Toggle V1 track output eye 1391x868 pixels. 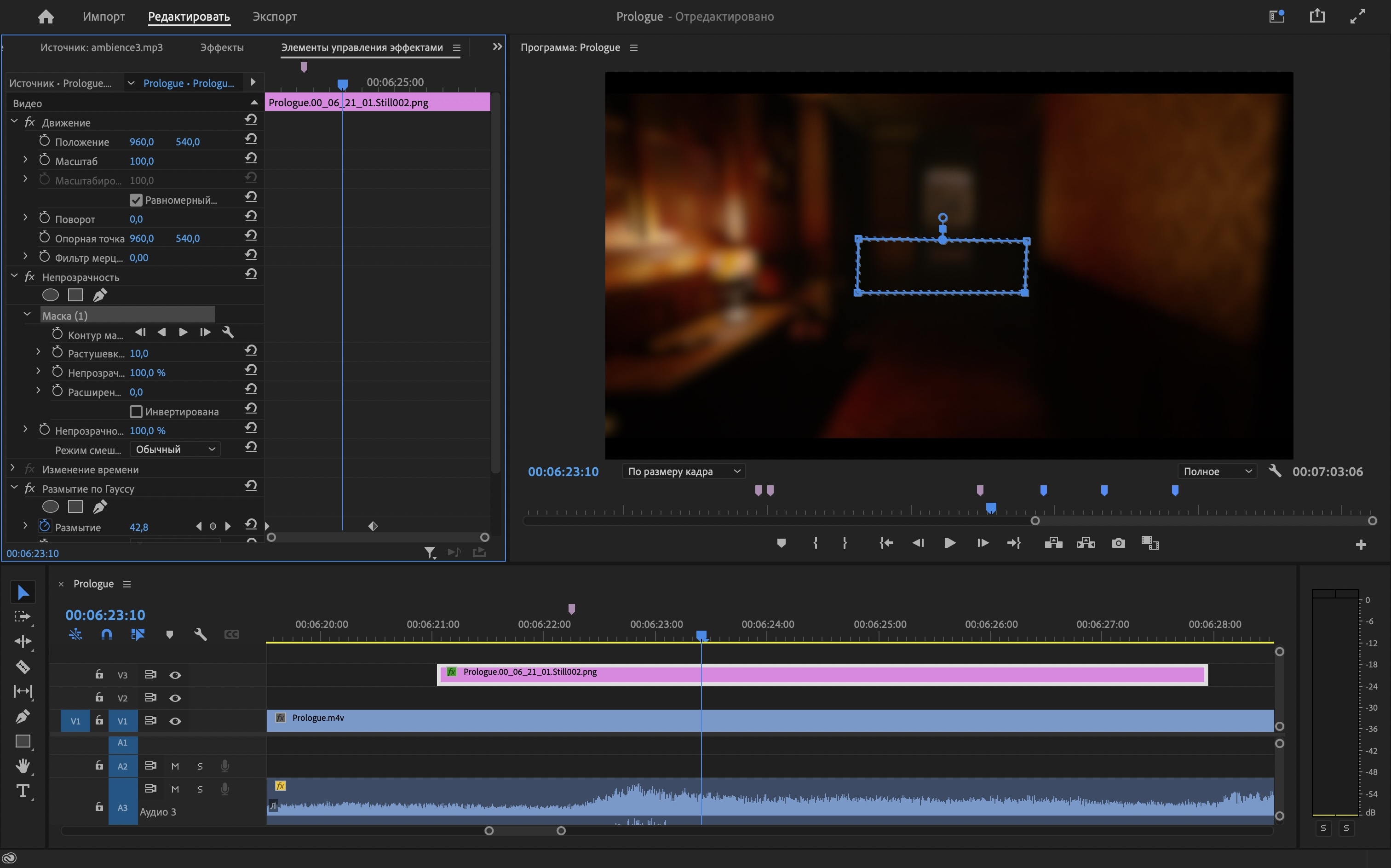click(x=175, y=721)
